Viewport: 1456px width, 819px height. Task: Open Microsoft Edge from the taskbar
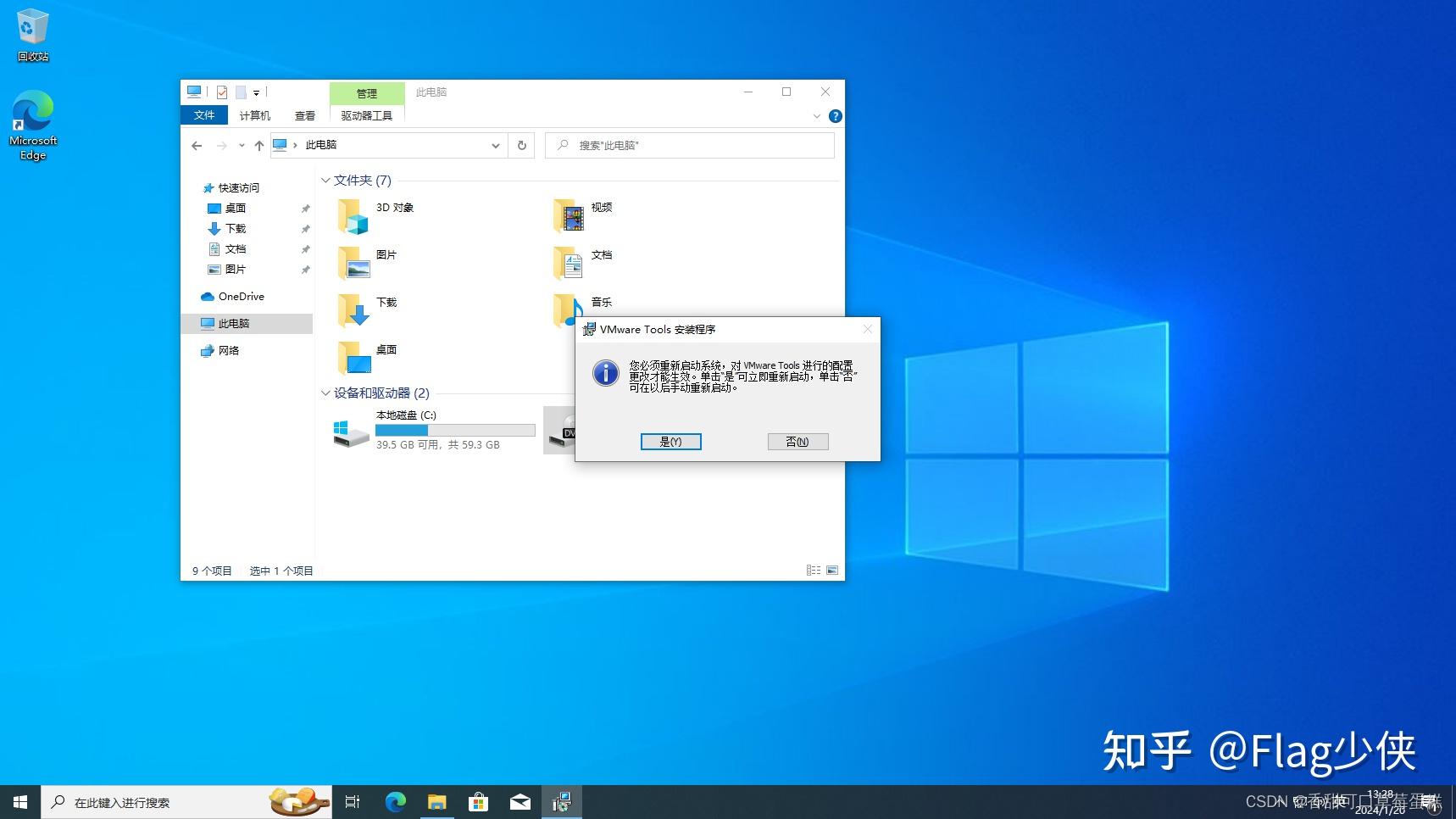(x=395, y=801)
